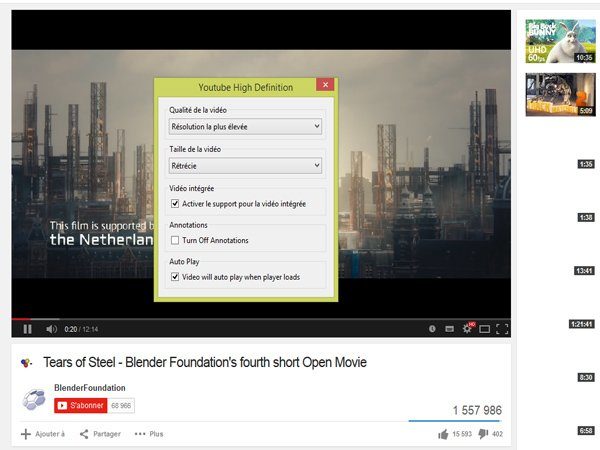Open the Qualité de la vidéo dropdown
The height and width of the screenshot is (450, 600).
pos(245,126)
